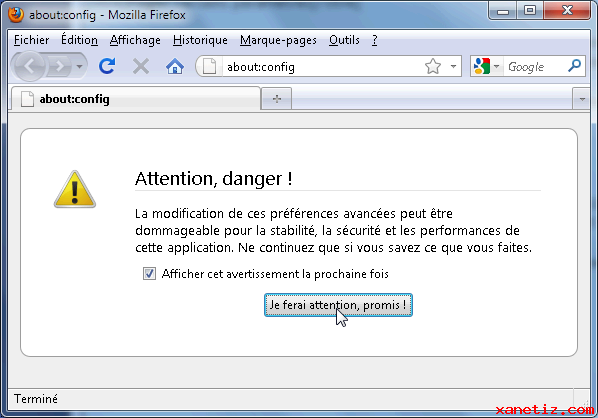This screenshot has height=418, width=598.
Task: Uncheck Afficher cet avertissement la prochaine fois
Action: point(149,273)
